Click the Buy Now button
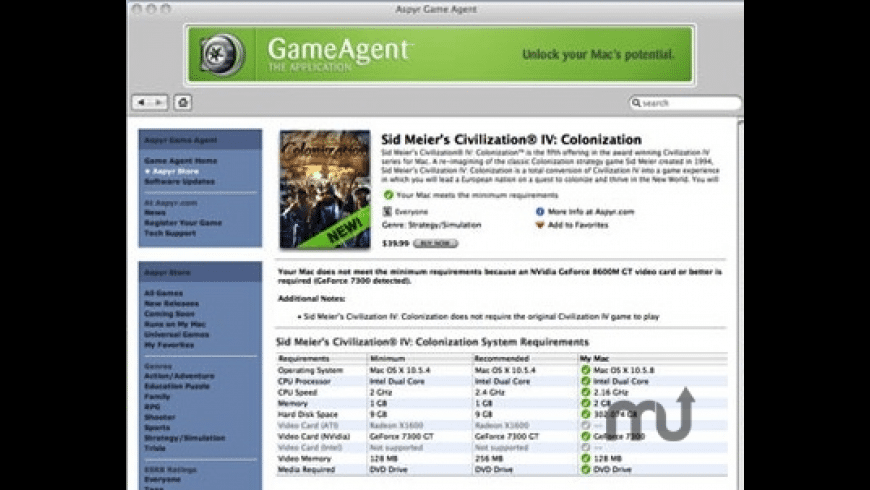Screen dimensions: 870x490 tap(436, 243)
